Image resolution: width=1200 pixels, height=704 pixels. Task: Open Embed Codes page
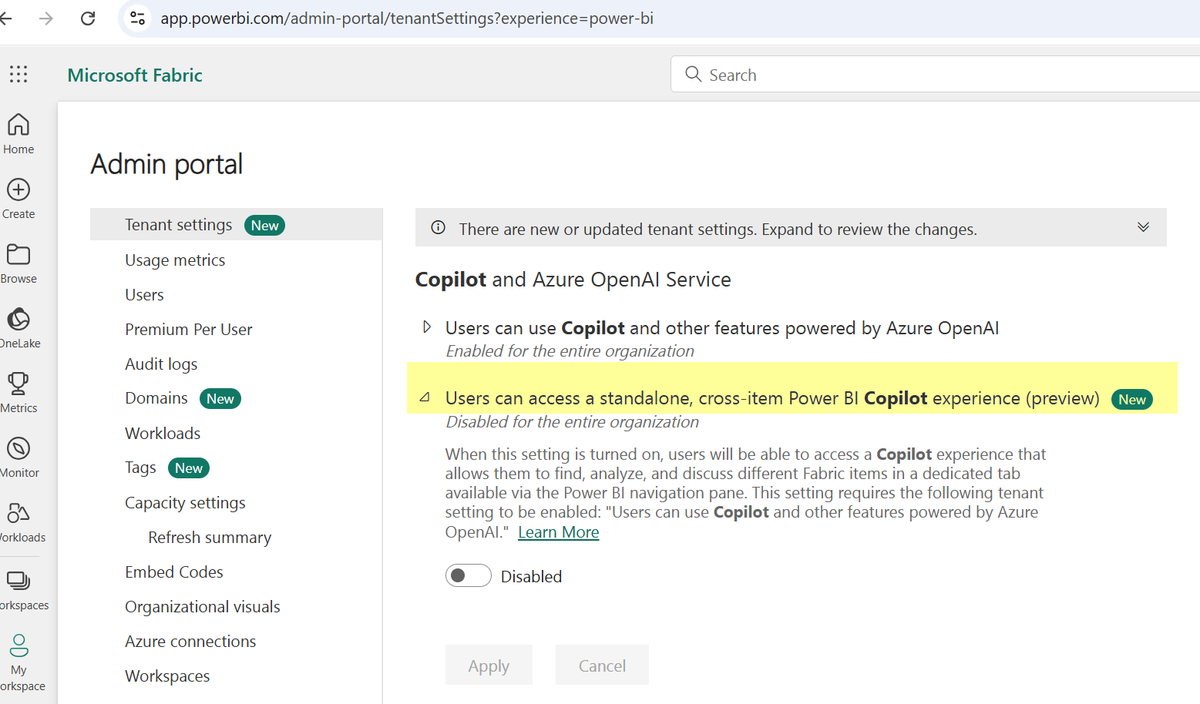pyautogui.click(x=174, y=572)
